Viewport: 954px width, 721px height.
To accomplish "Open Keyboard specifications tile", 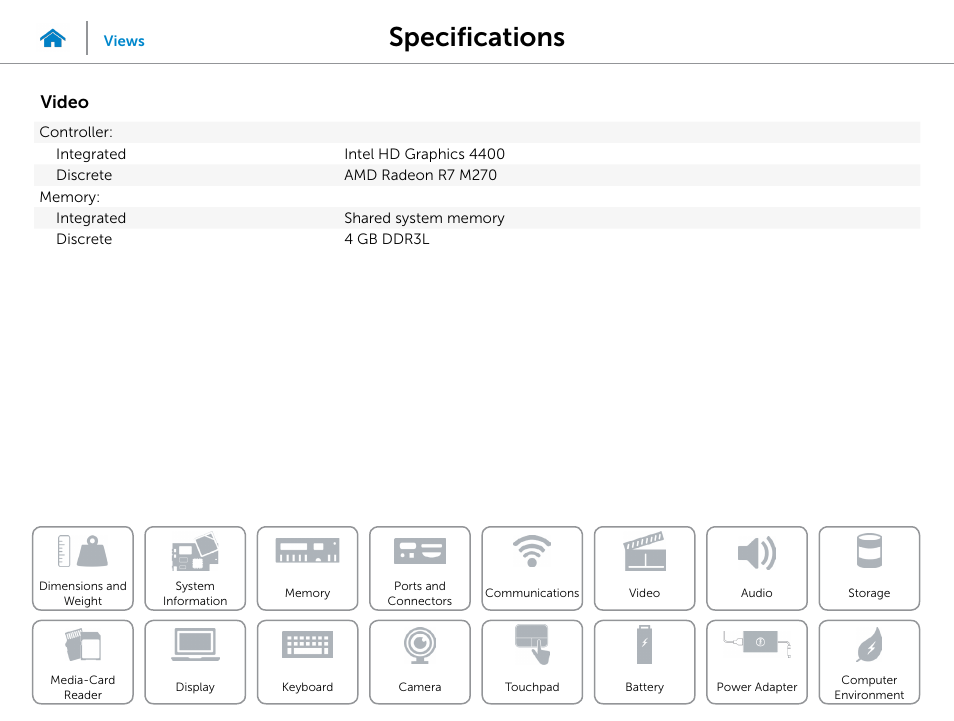I will point(307,662).
